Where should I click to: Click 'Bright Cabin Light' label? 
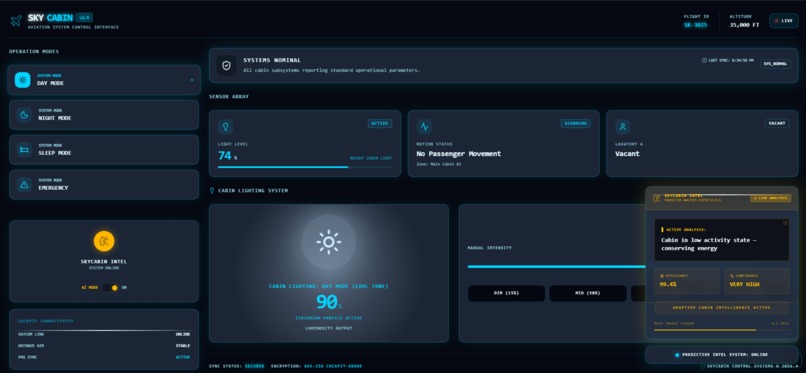[371, 158]
